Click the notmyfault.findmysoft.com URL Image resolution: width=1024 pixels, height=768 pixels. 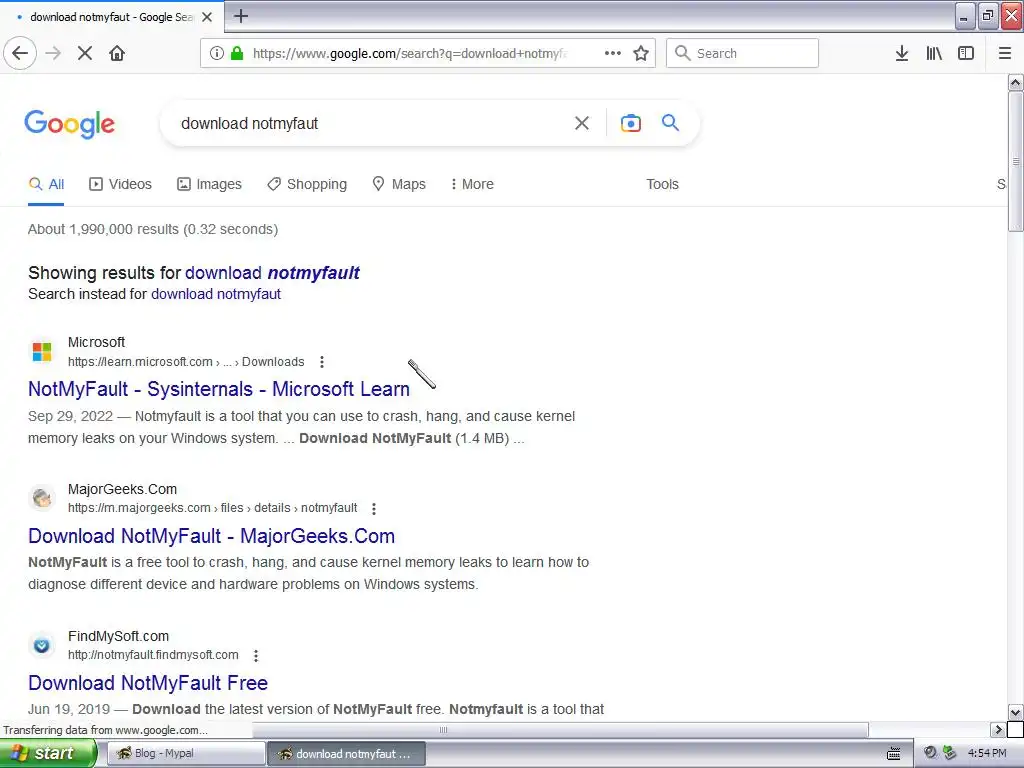[x=153, y=655]
